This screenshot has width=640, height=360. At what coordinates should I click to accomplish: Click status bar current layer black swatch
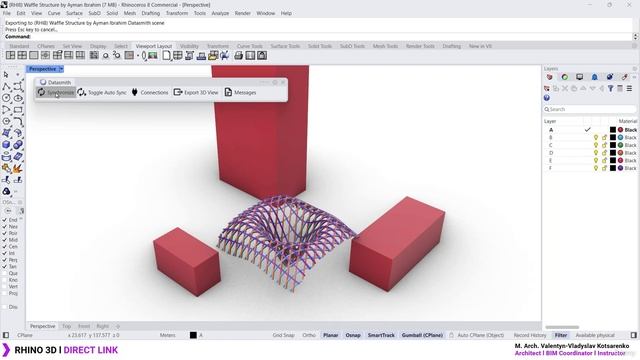(193, 335)
